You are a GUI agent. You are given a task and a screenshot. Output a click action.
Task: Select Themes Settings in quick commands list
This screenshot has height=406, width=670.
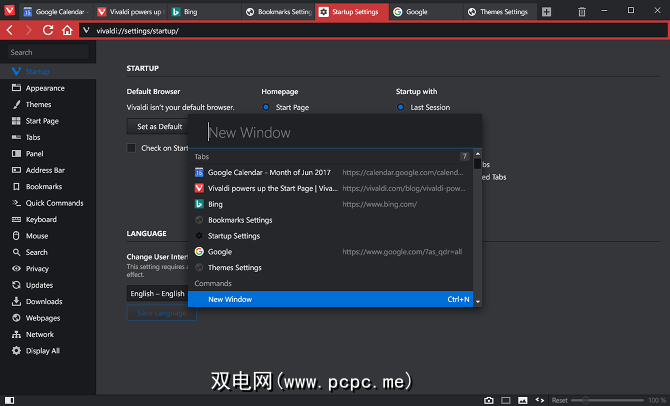tap(330, 268)
